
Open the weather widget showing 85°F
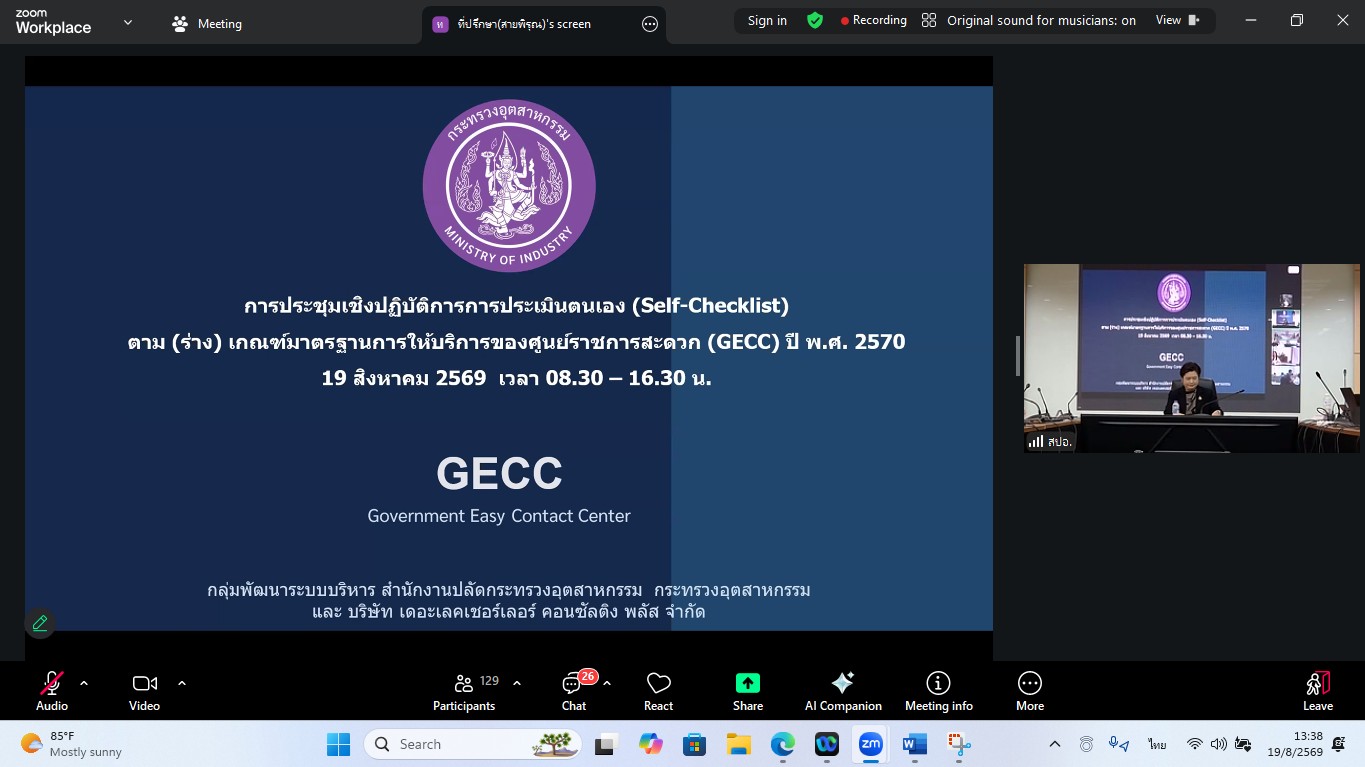click(x=71, y=744)
